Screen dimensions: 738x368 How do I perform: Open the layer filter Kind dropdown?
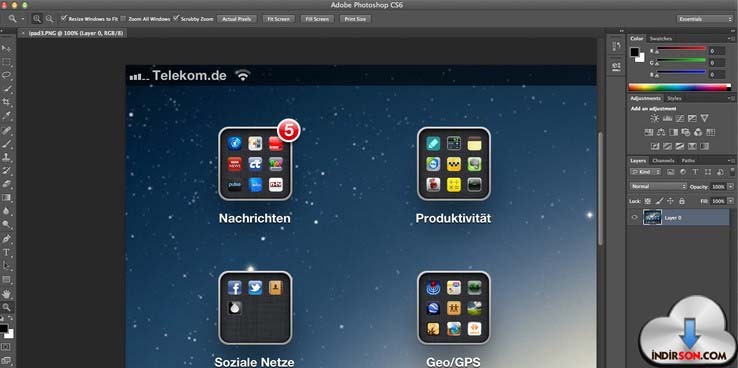pyautogui.click(x=645, y=172)
